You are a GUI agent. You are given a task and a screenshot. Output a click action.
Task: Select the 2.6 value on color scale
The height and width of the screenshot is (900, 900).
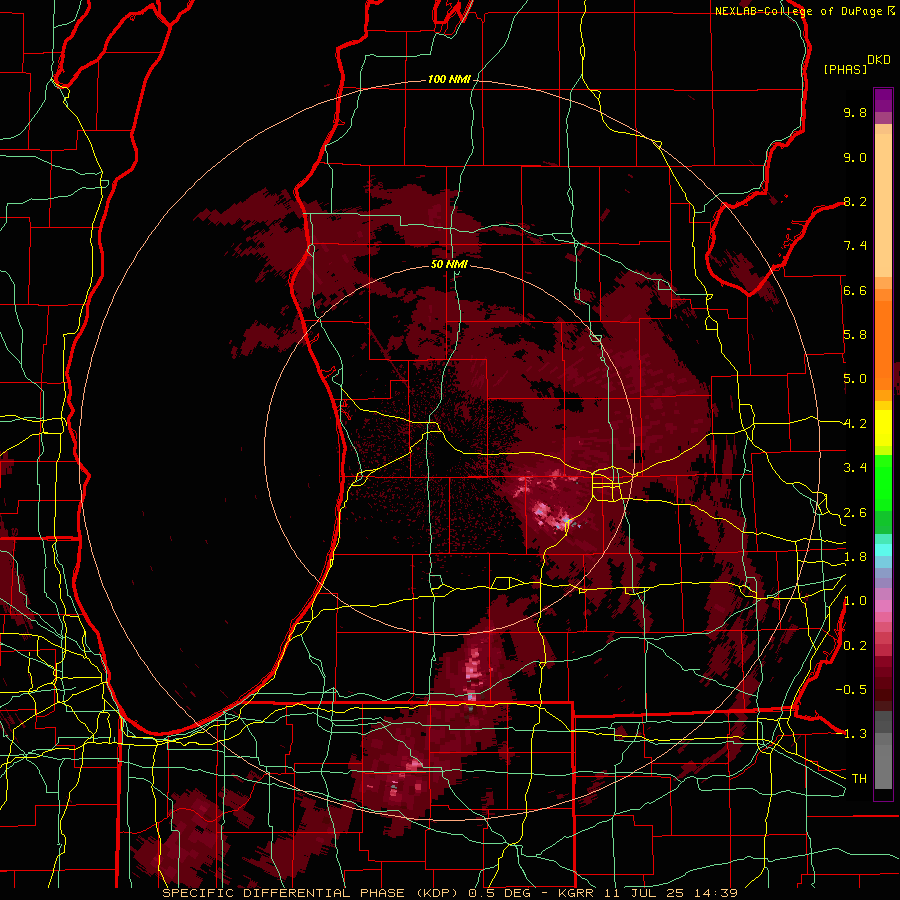click(x=855, y=513)
